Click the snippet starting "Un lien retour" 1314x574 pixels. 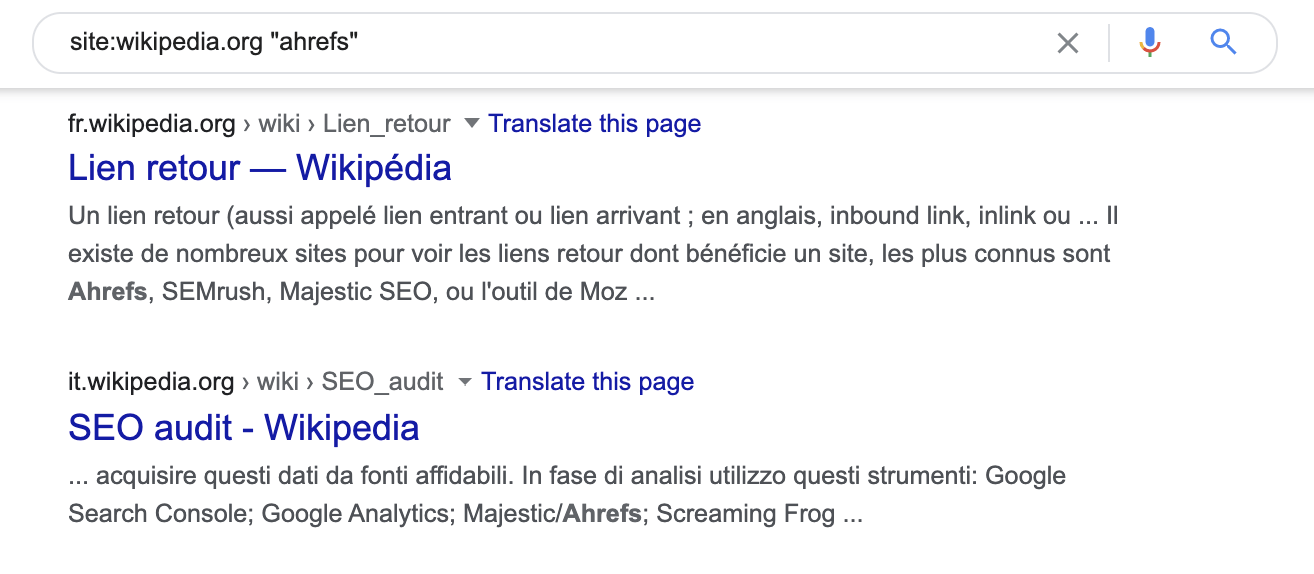tap(590, 216)
